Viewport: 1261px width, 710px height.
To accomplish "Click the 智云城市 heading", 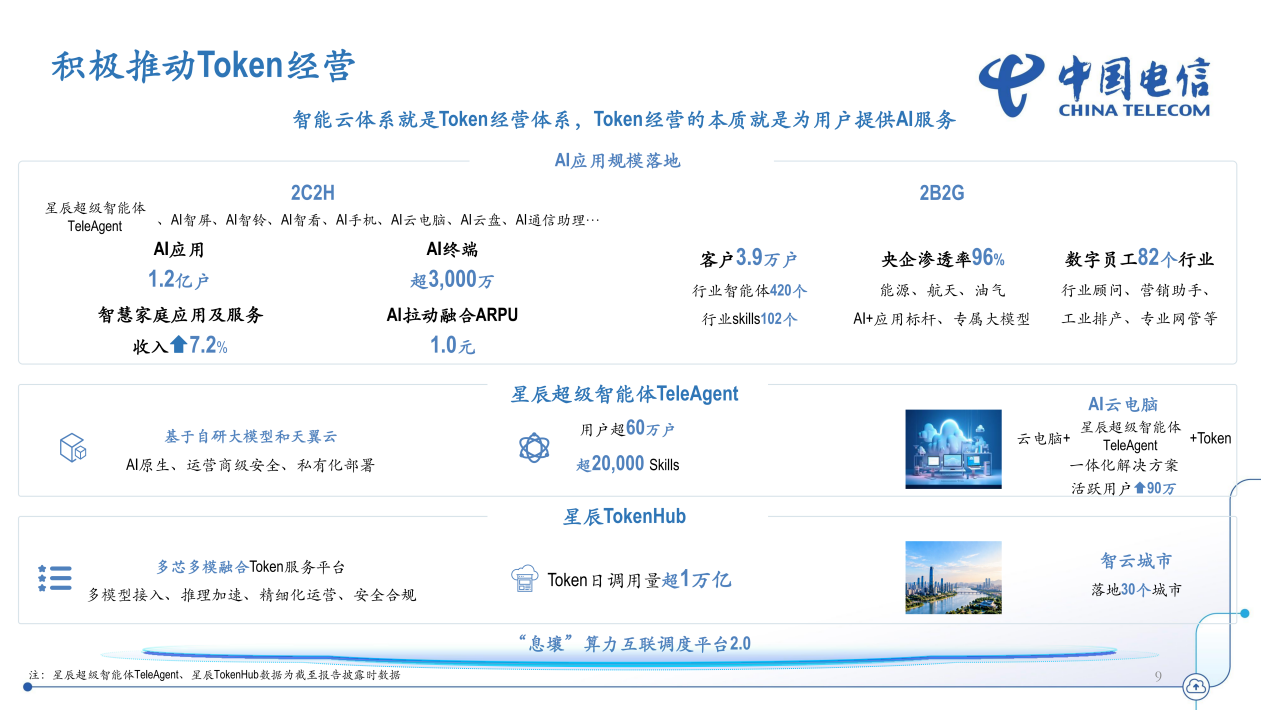I will pyautogui.click(x=1136, y=561).
